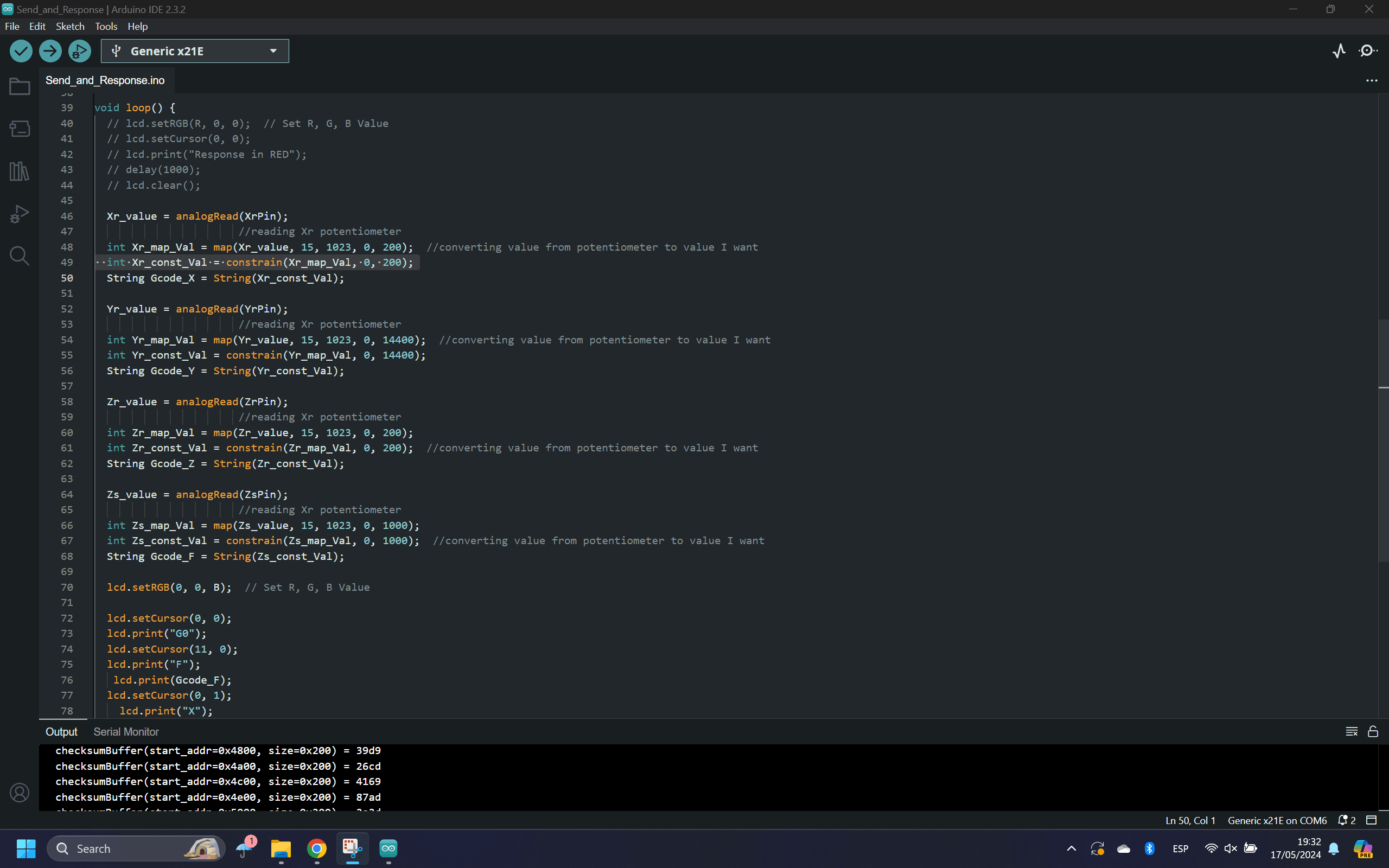
Task: Click the muted volume tray icon
Action: pos(1230,848)
